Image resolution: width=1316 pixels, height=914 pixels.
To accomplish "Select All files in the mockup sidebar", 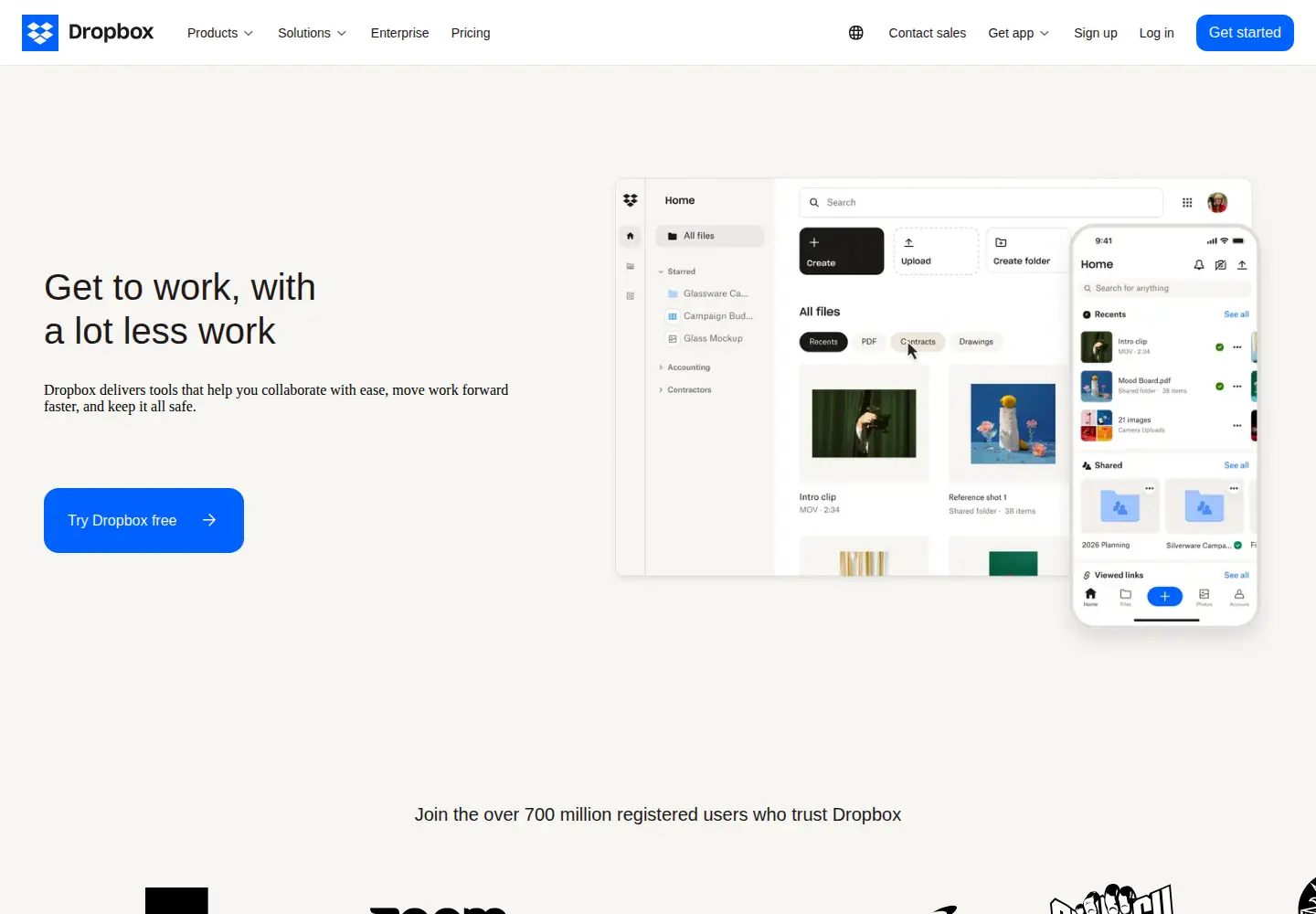I will coord(709,236).
